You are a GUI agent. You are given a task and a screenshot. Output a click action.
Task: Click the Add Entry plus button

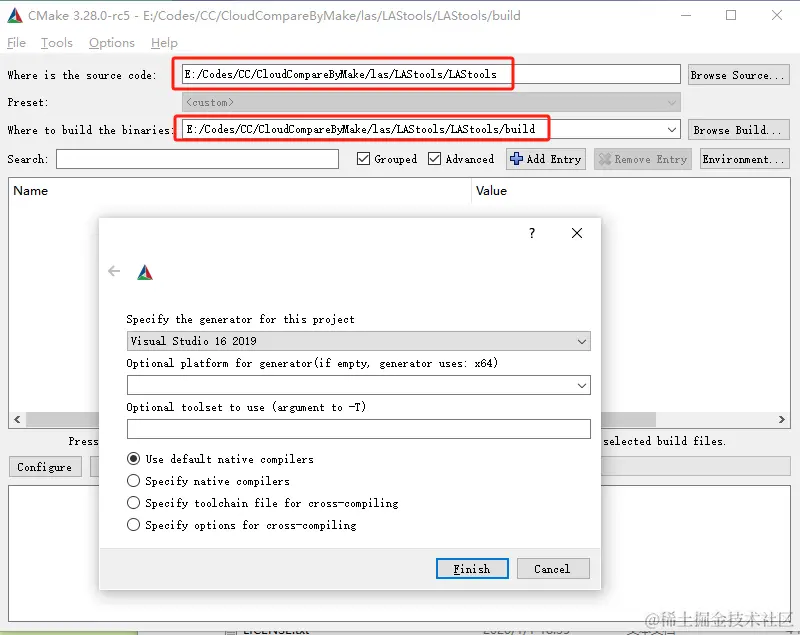pos(545,159)
